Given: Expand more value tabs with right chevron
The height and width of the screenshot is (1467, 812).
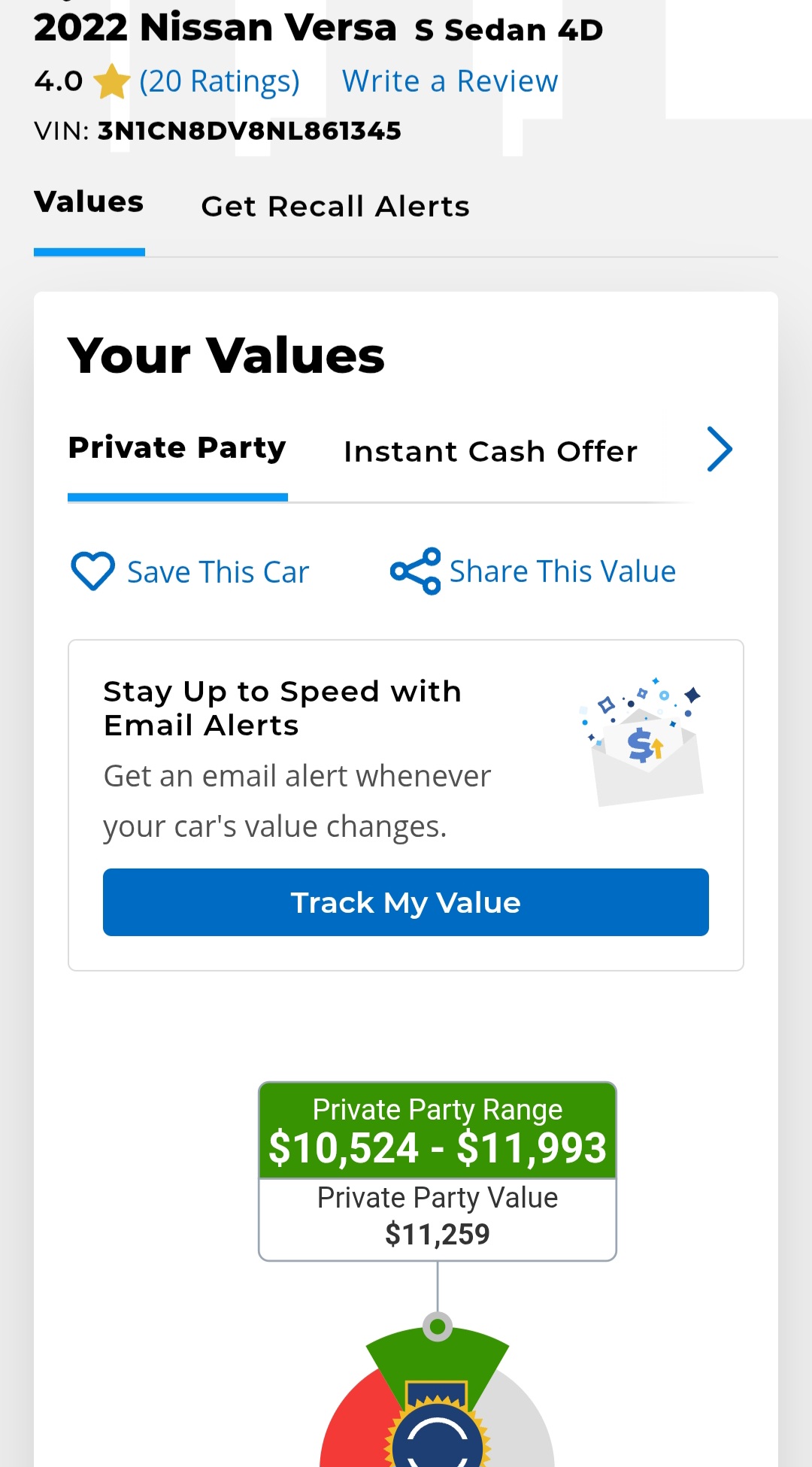Looking at the screenshot, I should tap(720, 450).
